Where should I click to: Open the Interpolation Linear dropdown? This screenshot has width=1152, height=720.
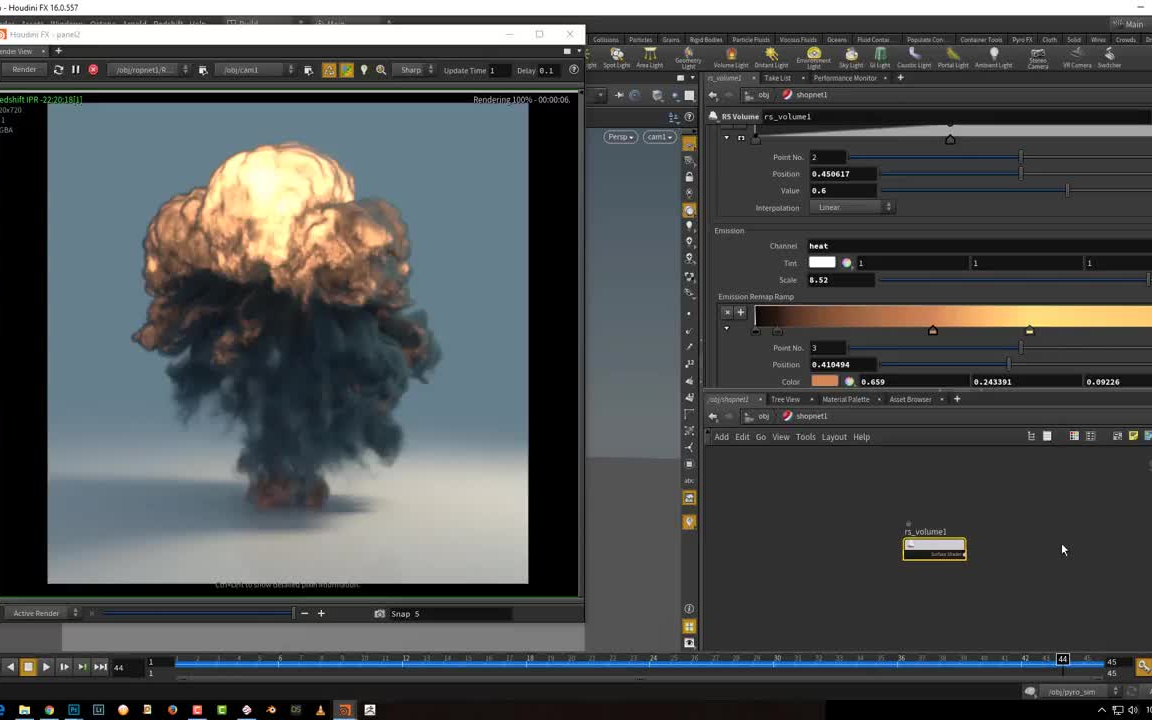(x=851, y=207)
